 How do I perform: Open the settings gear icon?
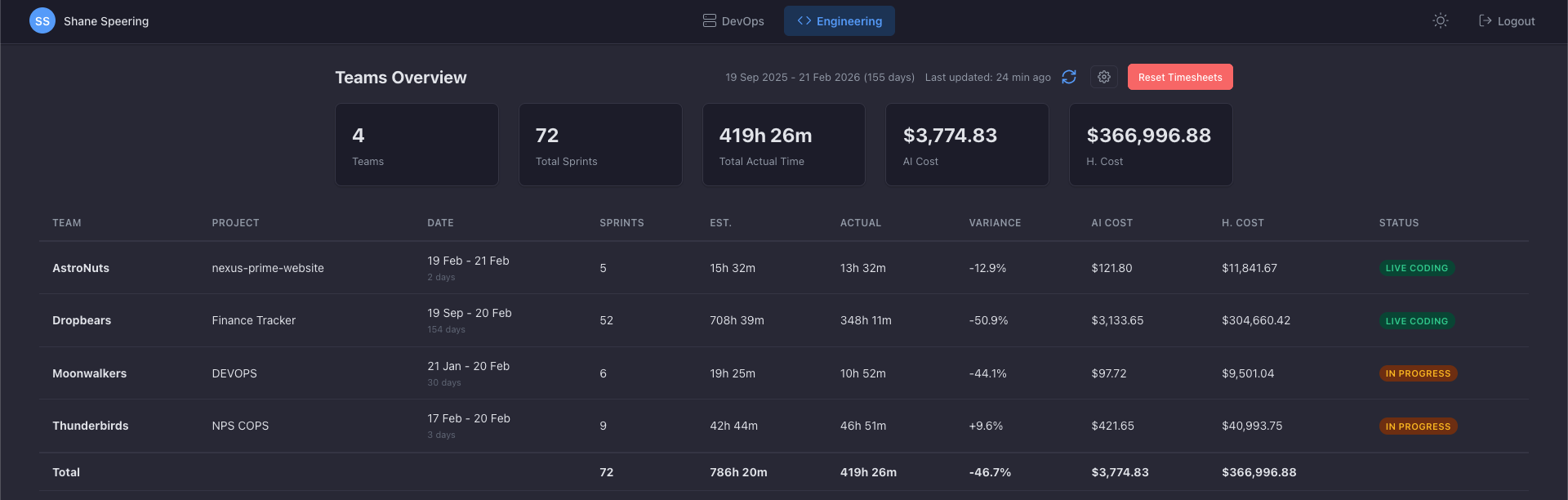pos(1104,77)
